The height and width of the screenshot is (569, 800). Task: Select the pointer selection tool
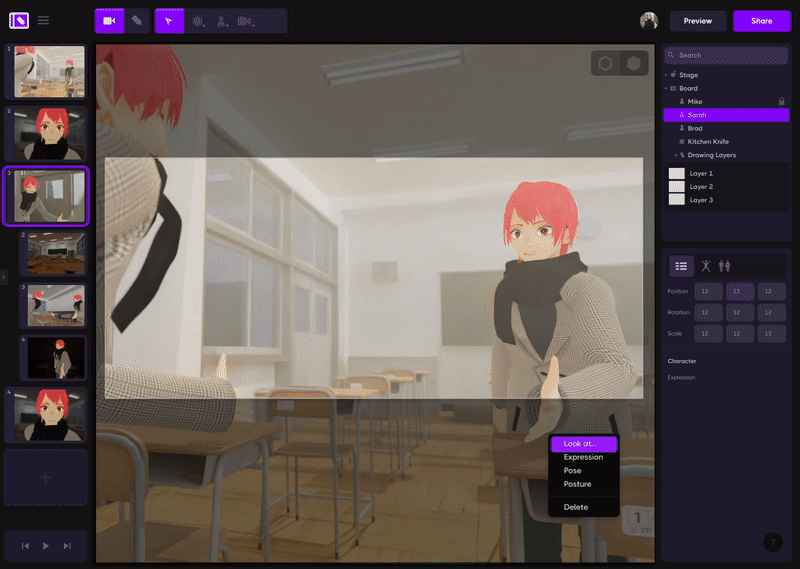click(169, 21)
